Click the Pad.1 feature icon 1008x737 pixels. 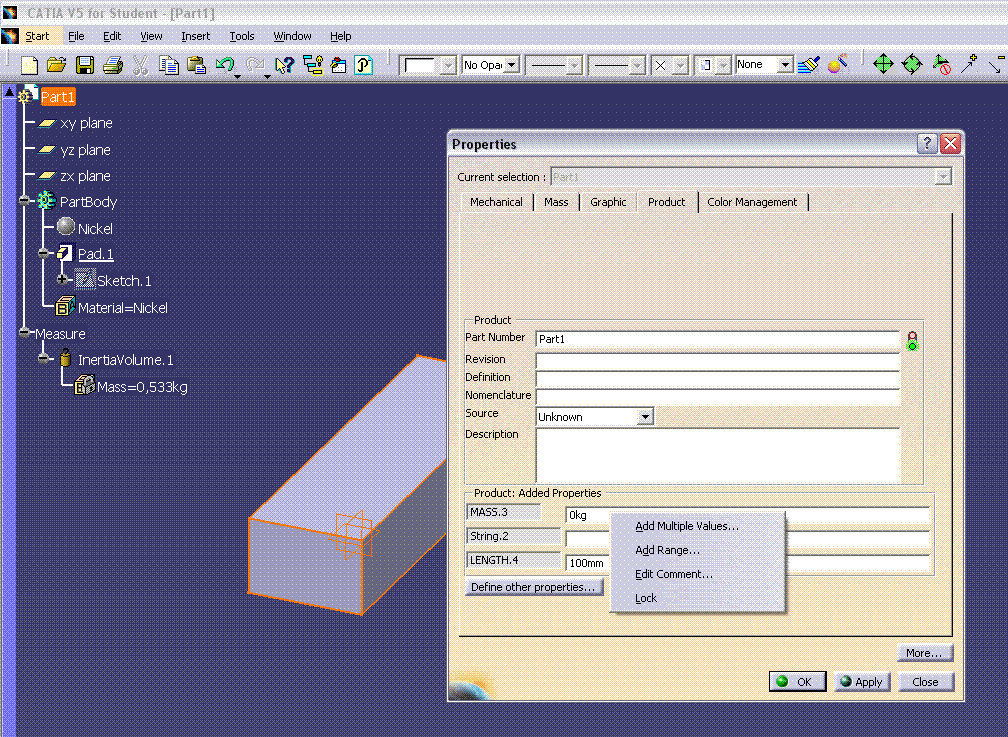pyautogui.click(x=64, y=253)
